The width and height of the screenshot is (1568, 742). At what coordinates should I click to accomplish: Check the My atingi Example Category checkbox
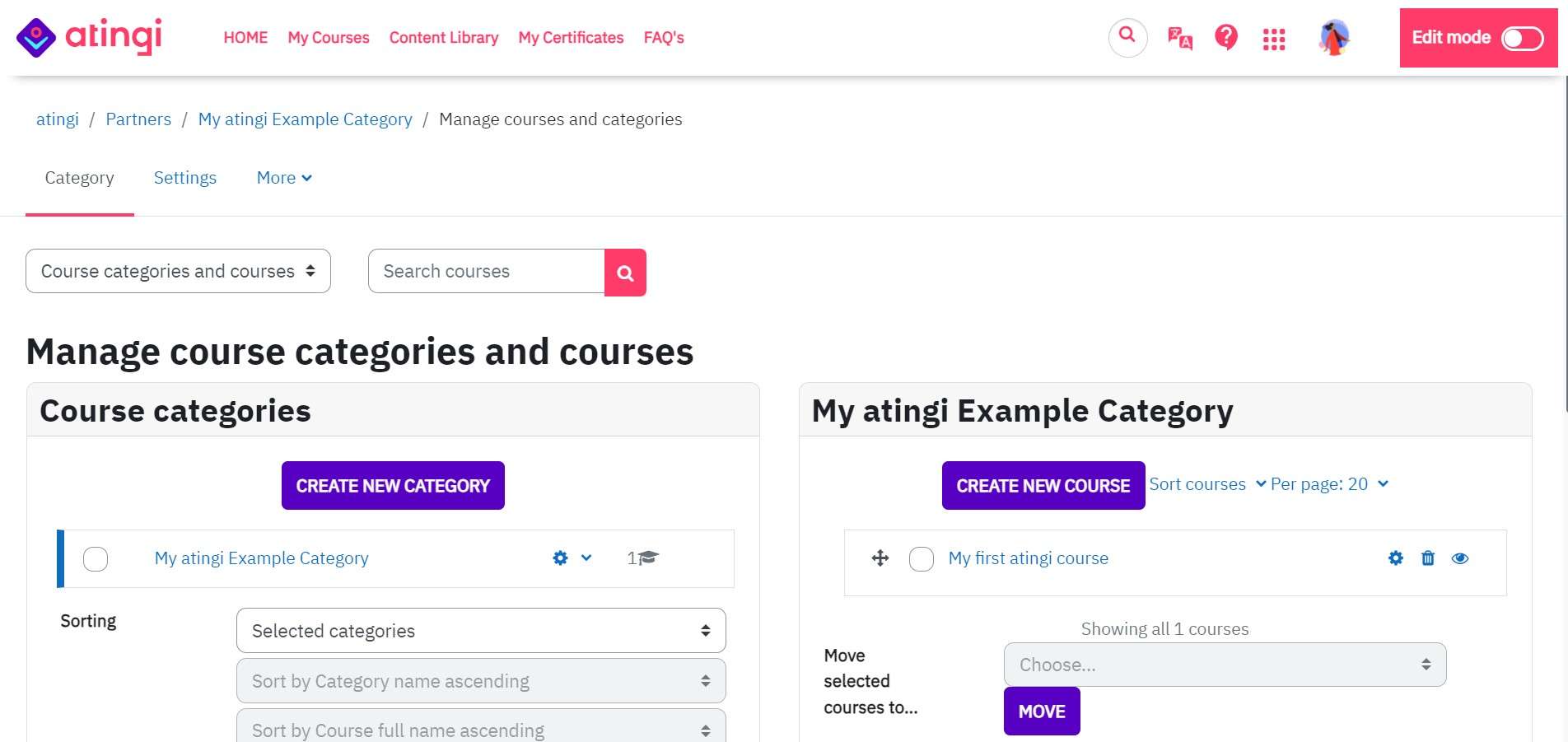pyautogui.click(x=96, y=559)
